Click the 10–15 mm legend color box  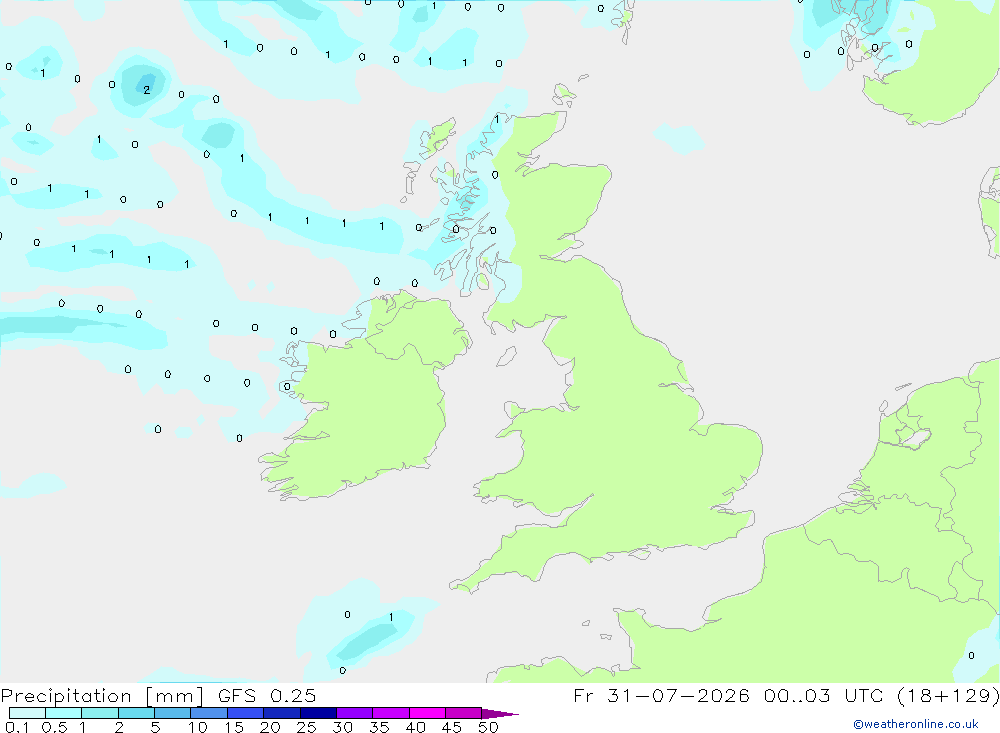tap(209, 713)
